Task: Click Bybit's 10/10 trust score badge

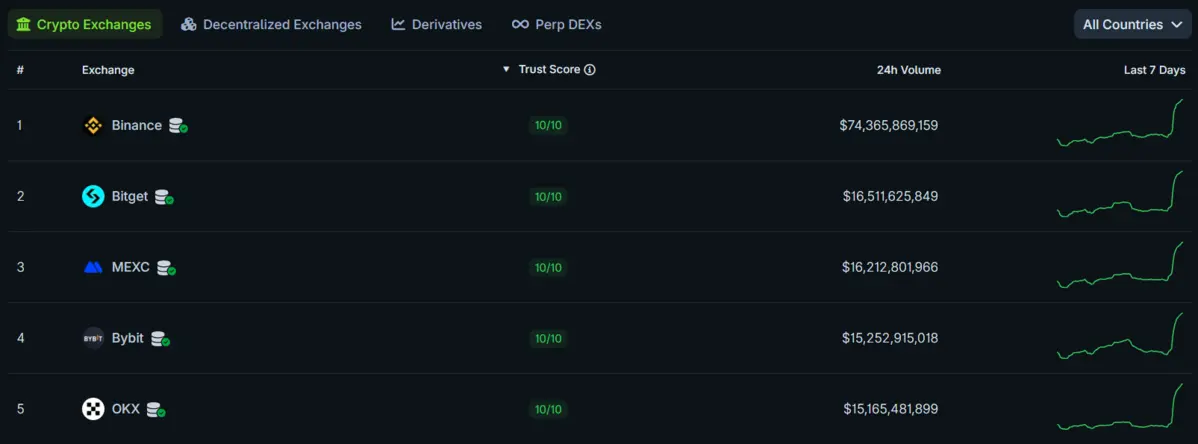Action: click(x=549, y=339)
